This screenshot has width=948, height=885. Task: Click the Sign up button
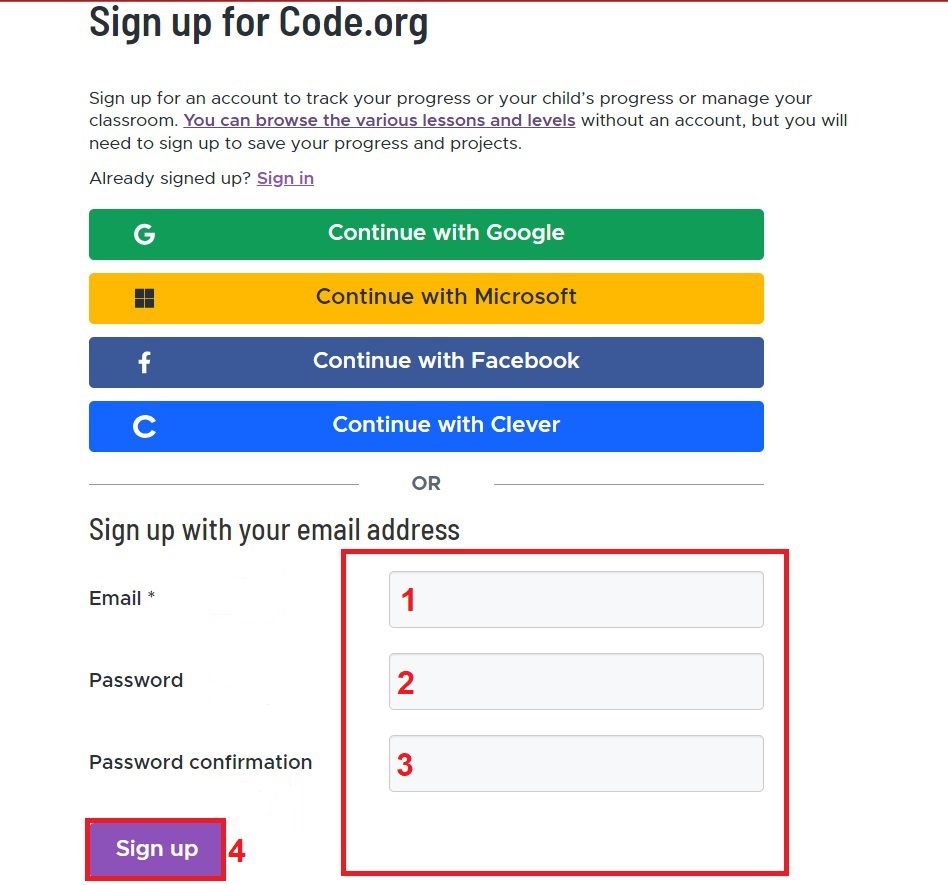(154, 848)
